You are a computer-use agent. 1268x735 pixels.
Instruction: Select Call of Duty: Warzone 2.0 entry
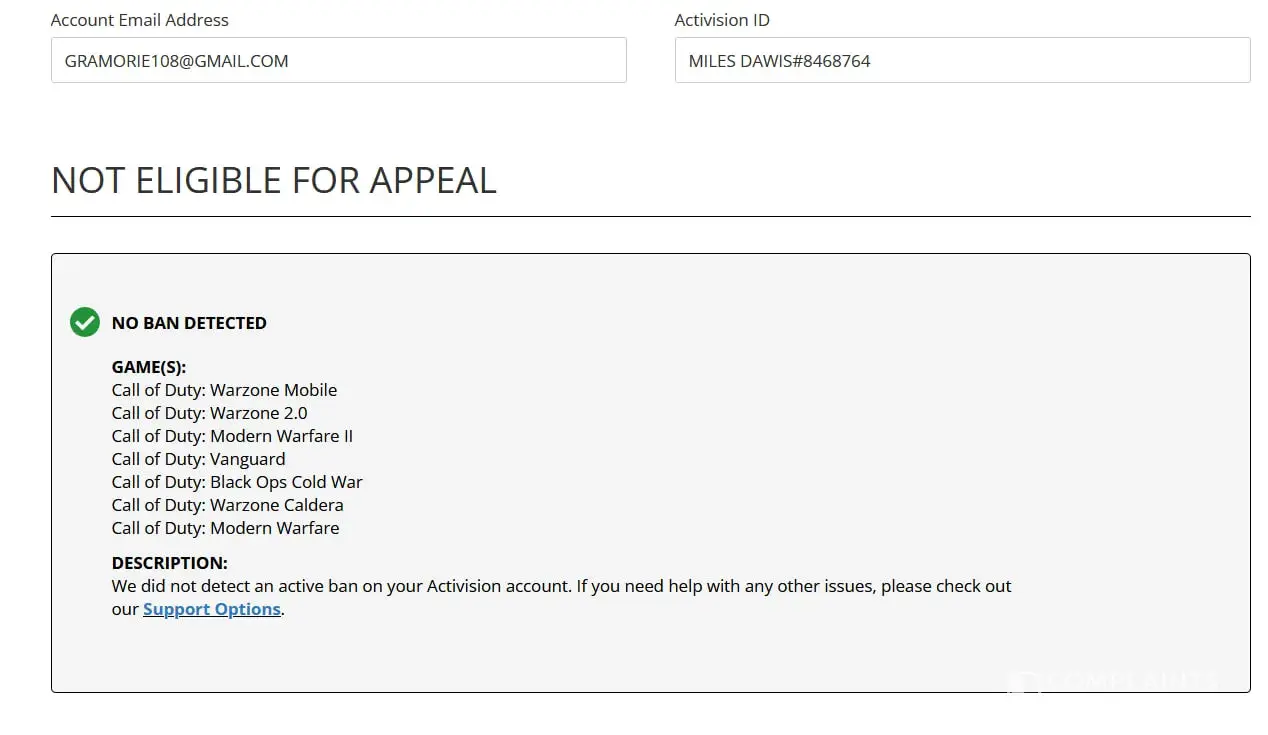click(210, 413)
